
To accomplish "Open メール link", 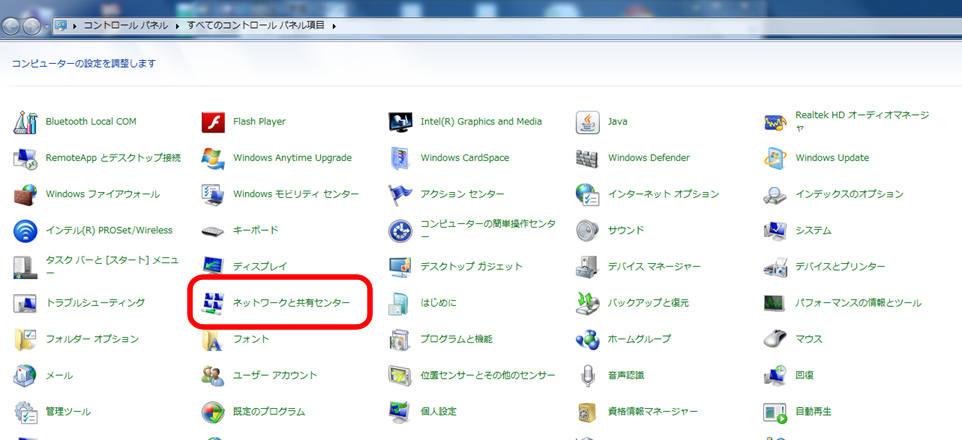I will (60, 376).
